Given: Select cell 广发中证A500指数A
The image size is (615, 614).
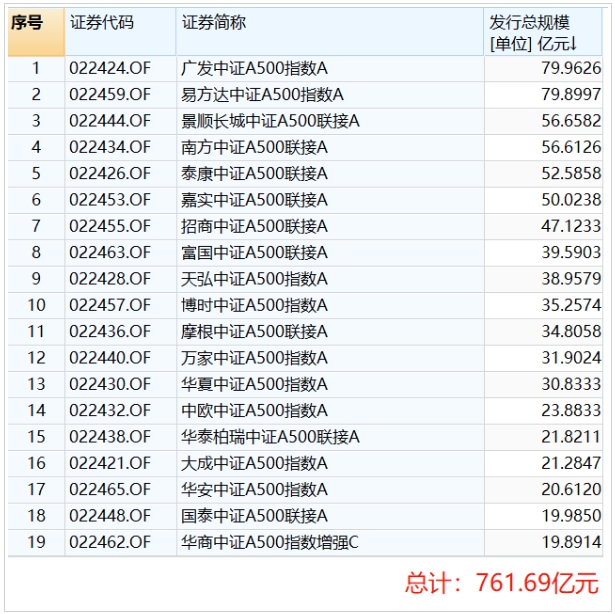Looking at the screenshot, I should coord(330,69).
